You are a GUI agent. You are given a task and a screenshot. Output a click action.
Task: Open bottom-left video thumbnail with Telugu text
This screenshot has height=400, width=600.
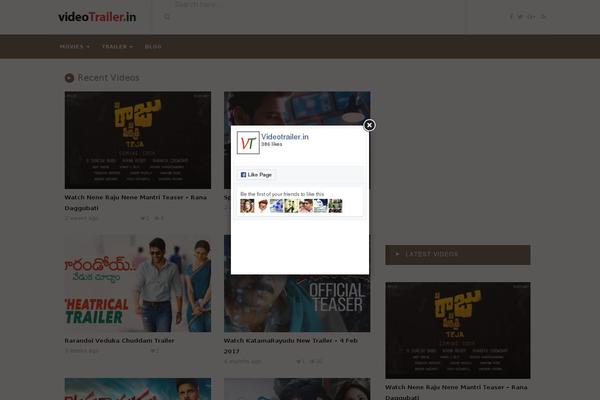click(138, 389)
